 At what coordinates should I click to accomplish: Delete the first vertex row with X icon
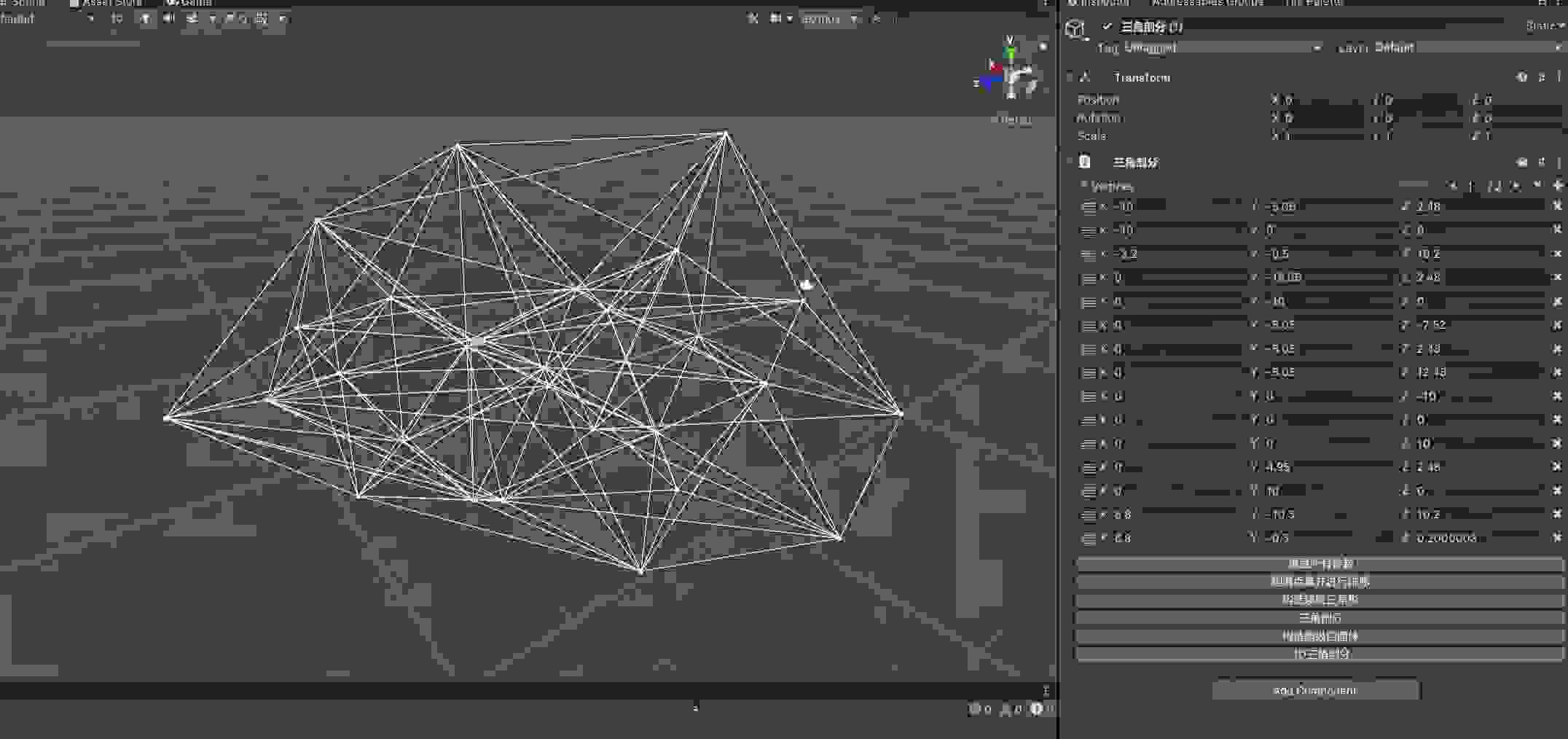(1557, 206)
